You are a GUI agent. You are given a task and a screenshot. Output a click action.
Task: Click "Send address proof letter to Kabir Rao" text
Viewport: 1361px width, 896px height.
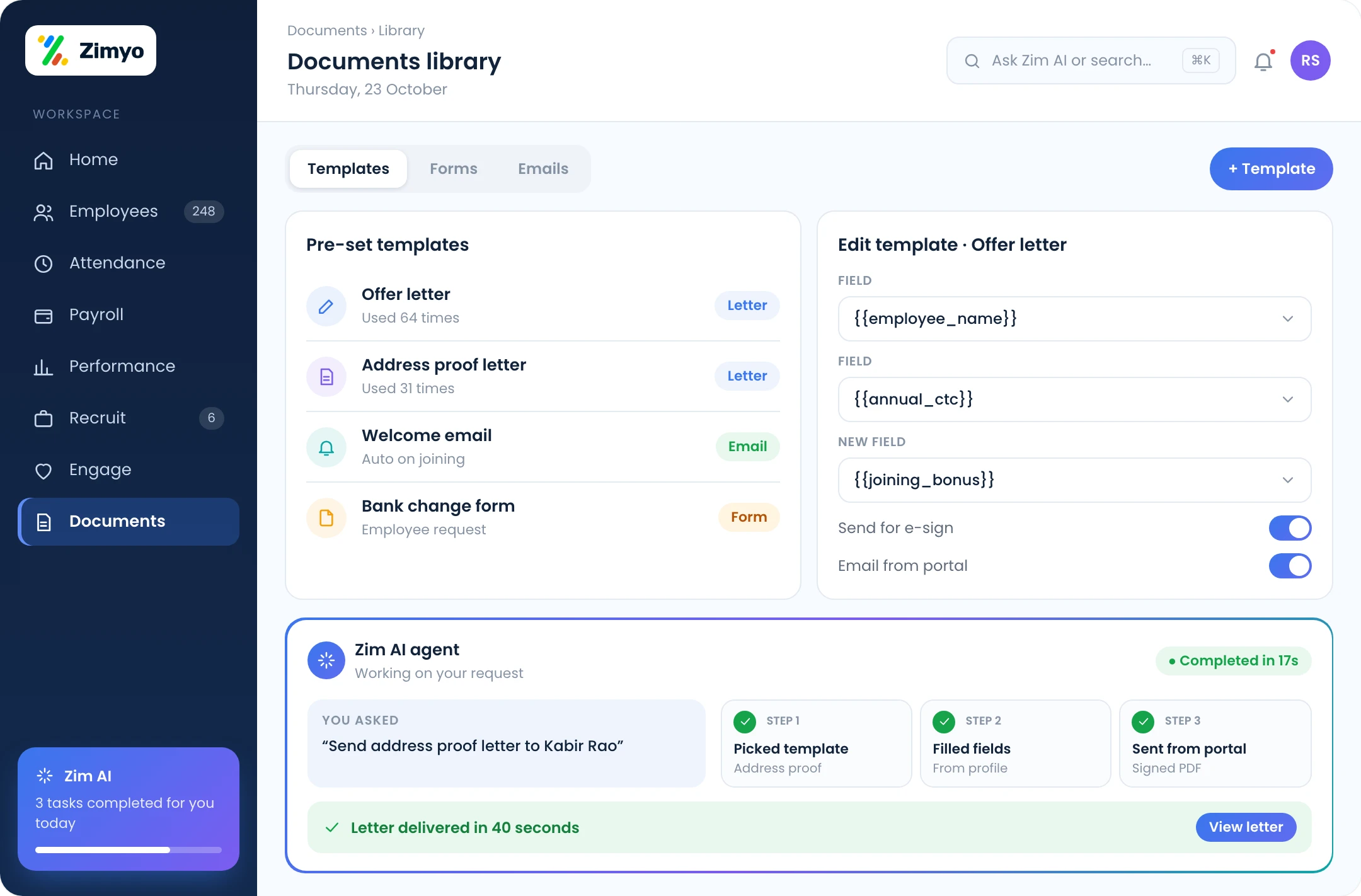pyautogui.click(x=473, y=746)
